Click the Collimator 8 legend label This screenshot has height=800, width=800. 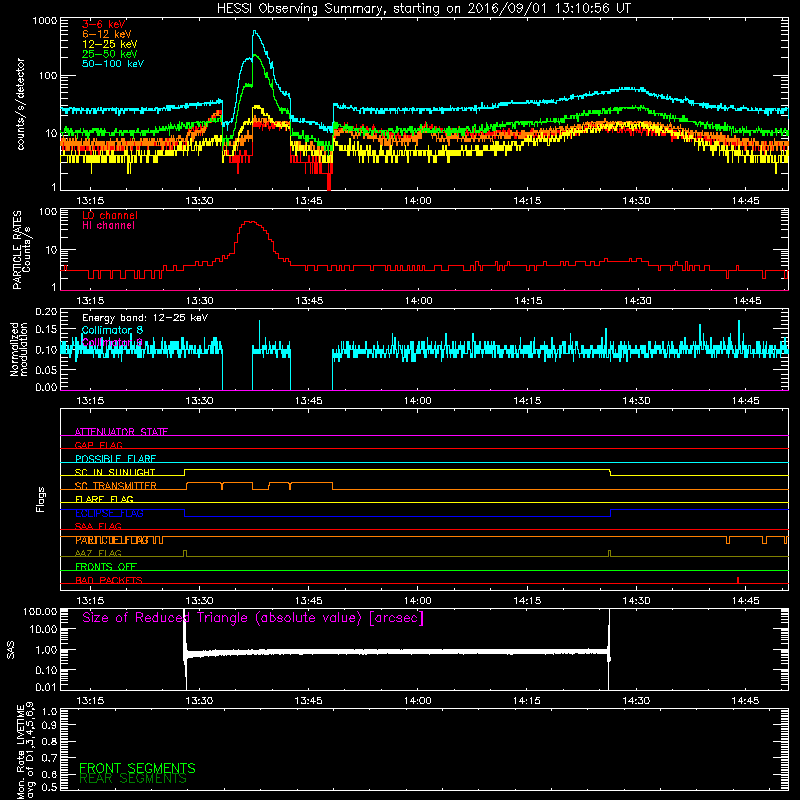[112, 330]
